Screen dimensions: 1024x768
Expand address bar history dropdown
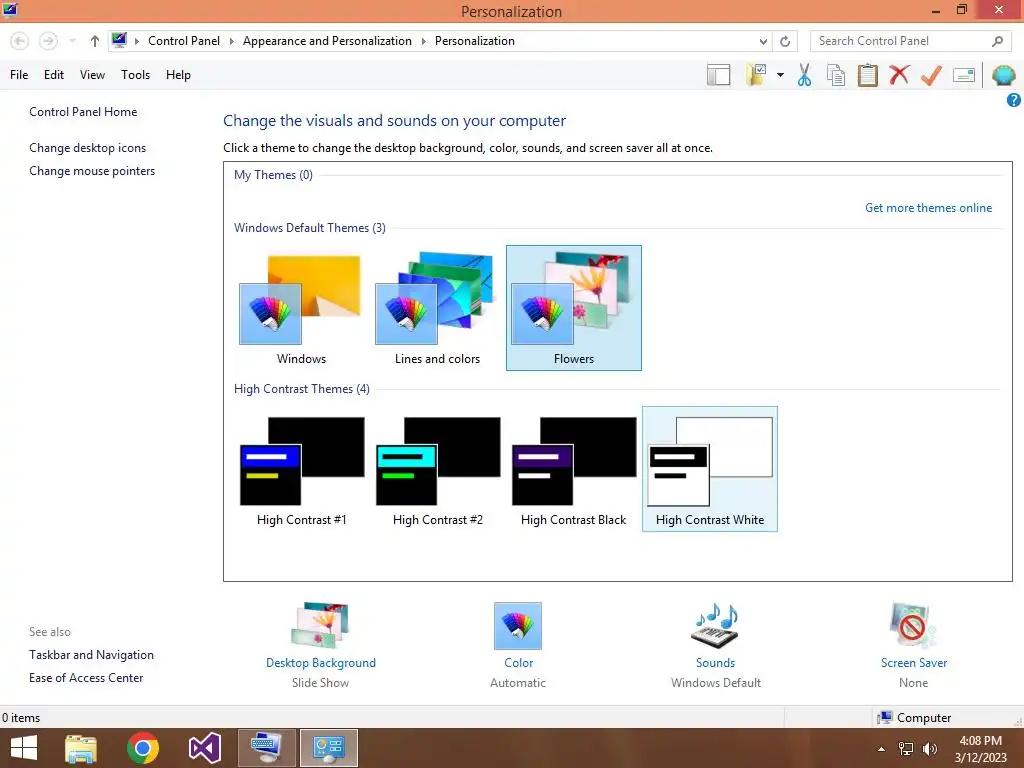pyautogui.click(x=763, y=42)
